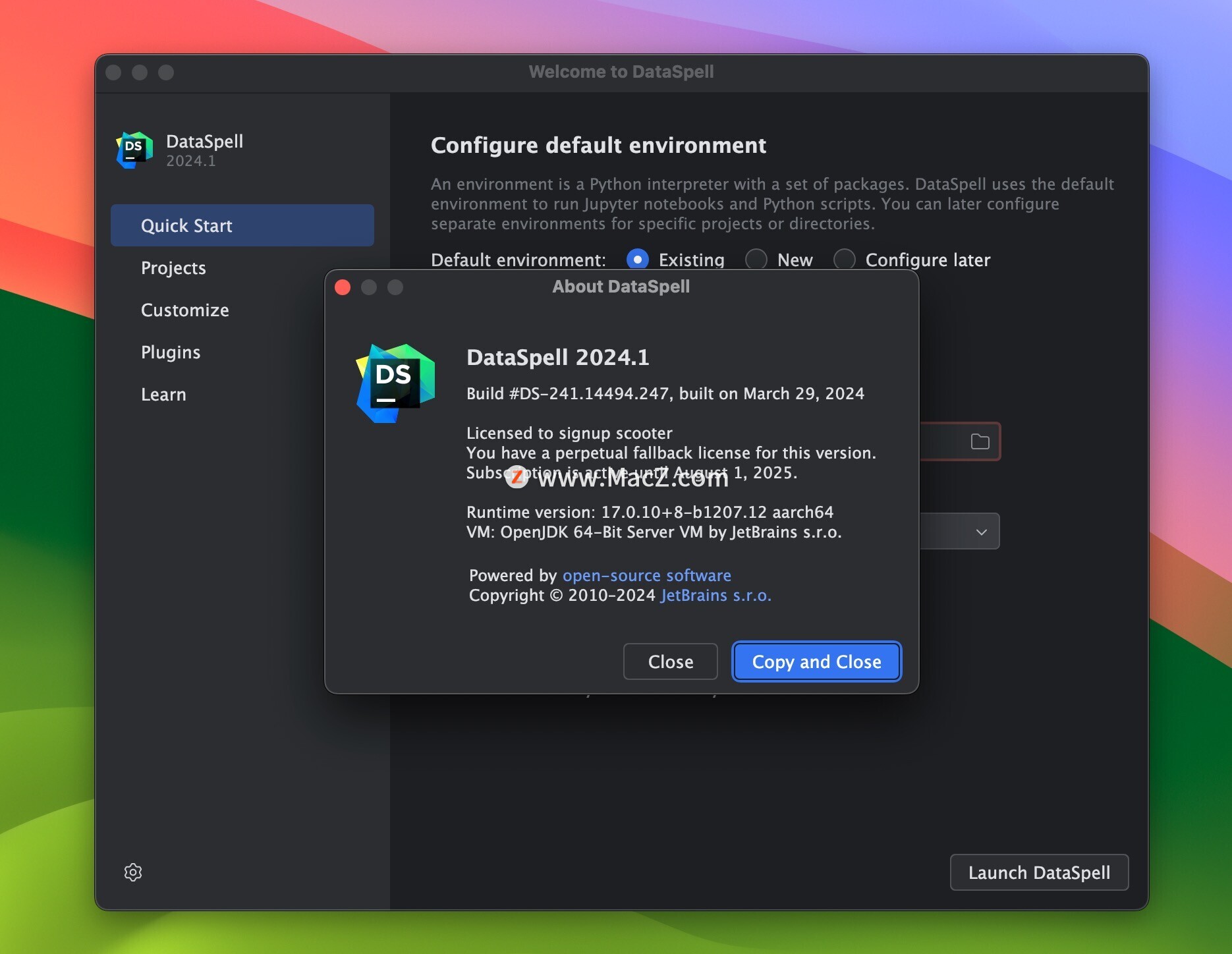Select the New environment radio button
The image size is (1232, 954).
click(756, 260)
